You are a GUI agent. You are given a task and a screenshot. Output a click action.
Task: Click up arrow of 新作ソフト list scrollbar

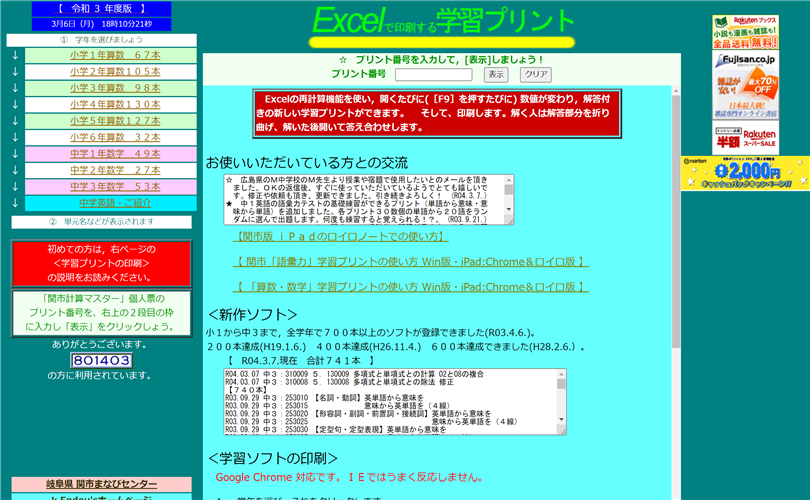[x=562, y=374]
